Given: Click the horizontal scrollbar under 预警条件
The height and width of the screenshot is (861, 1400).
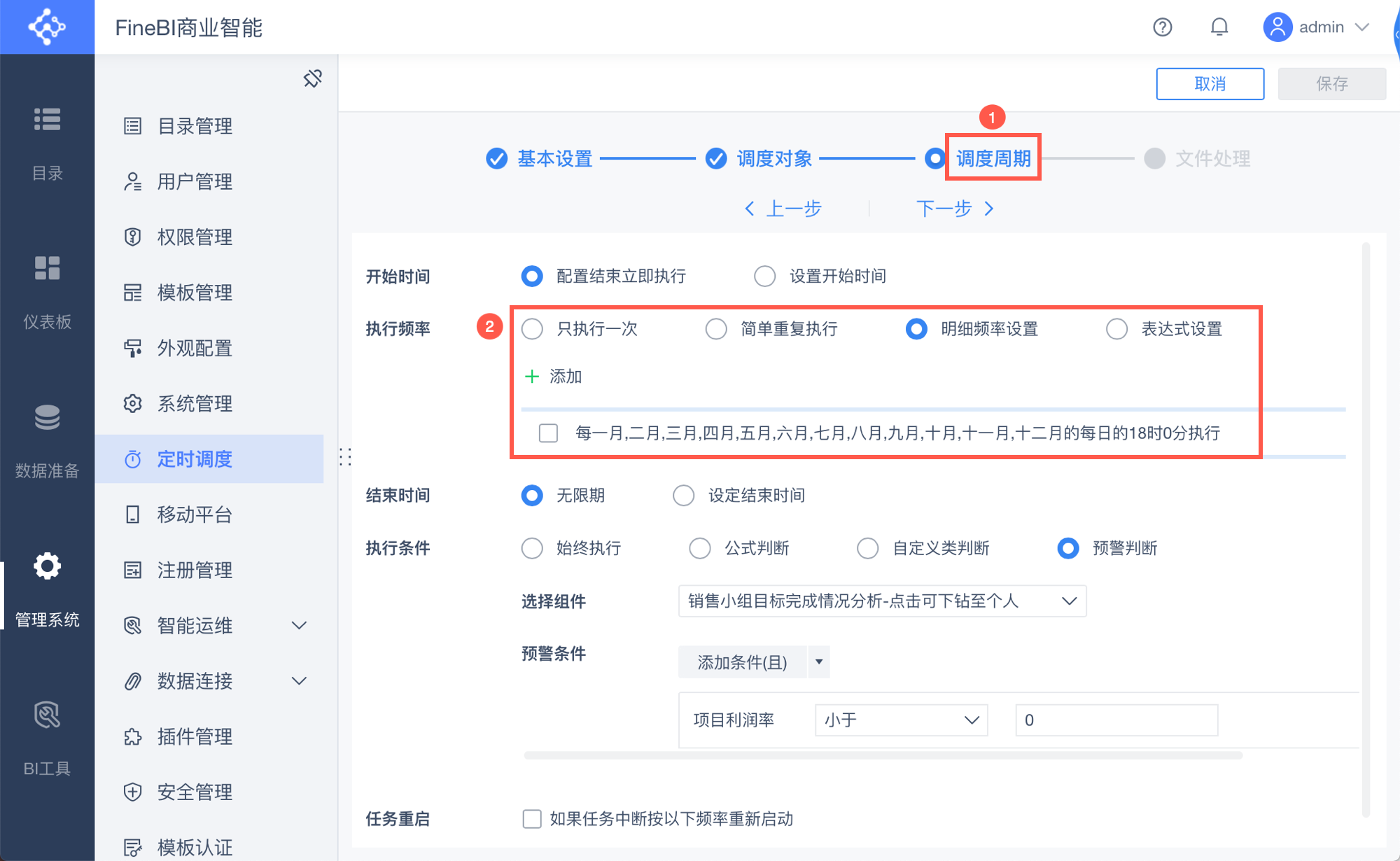Looking at the screenshot, I should click(x=882, y=755).
